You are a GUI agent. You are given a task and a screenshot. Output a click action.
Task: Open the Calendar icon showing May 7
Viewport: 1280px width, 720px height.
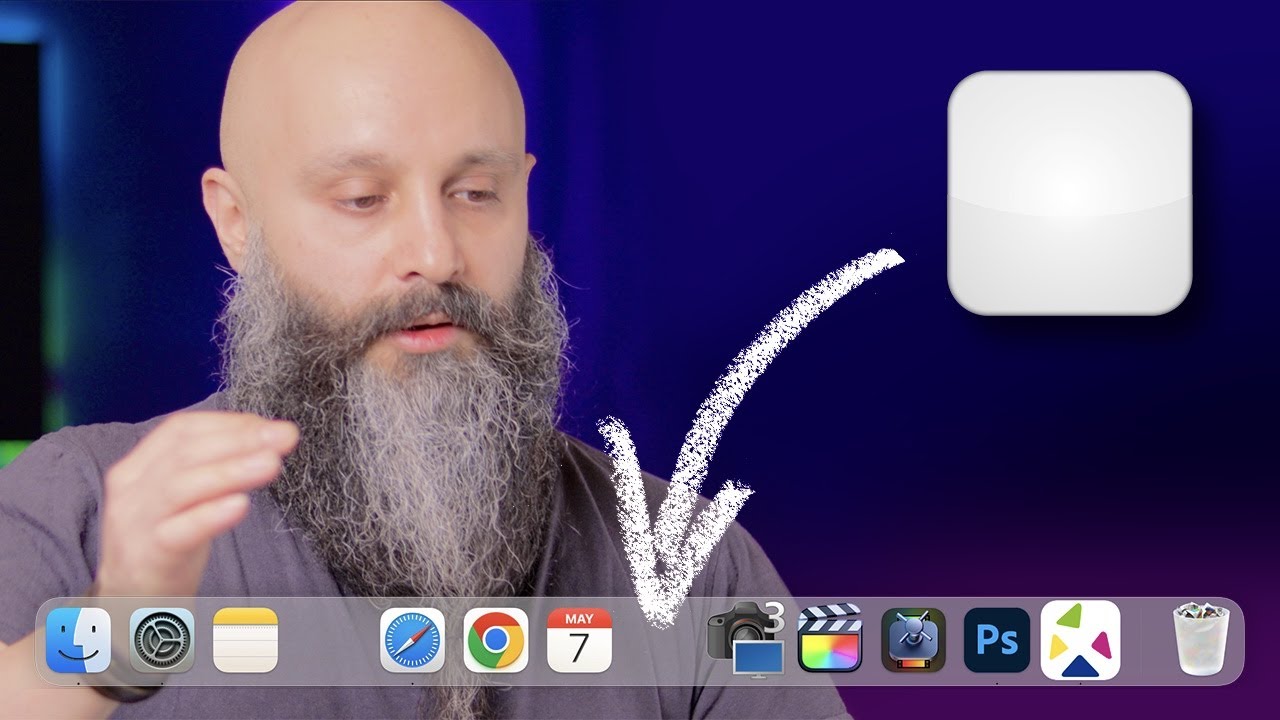pos(579,640)
